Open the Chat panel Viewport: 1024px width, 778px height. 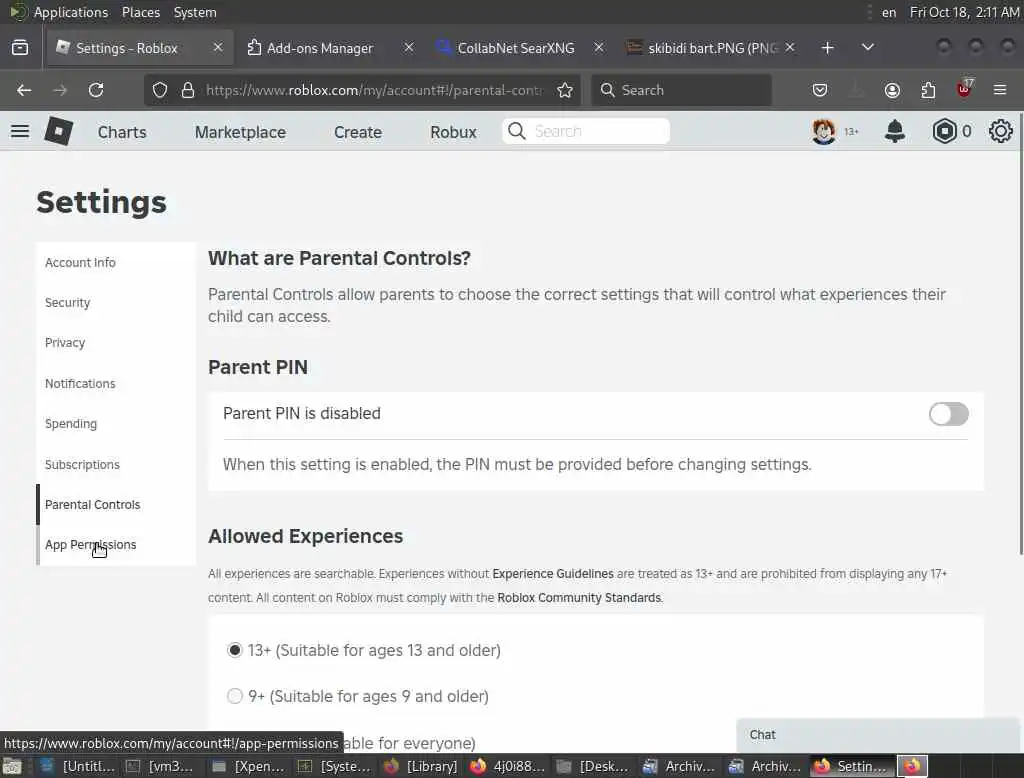[878, 735]
